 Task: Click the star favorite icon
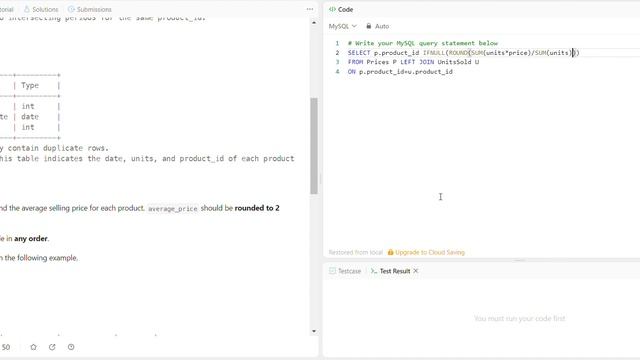33,347
